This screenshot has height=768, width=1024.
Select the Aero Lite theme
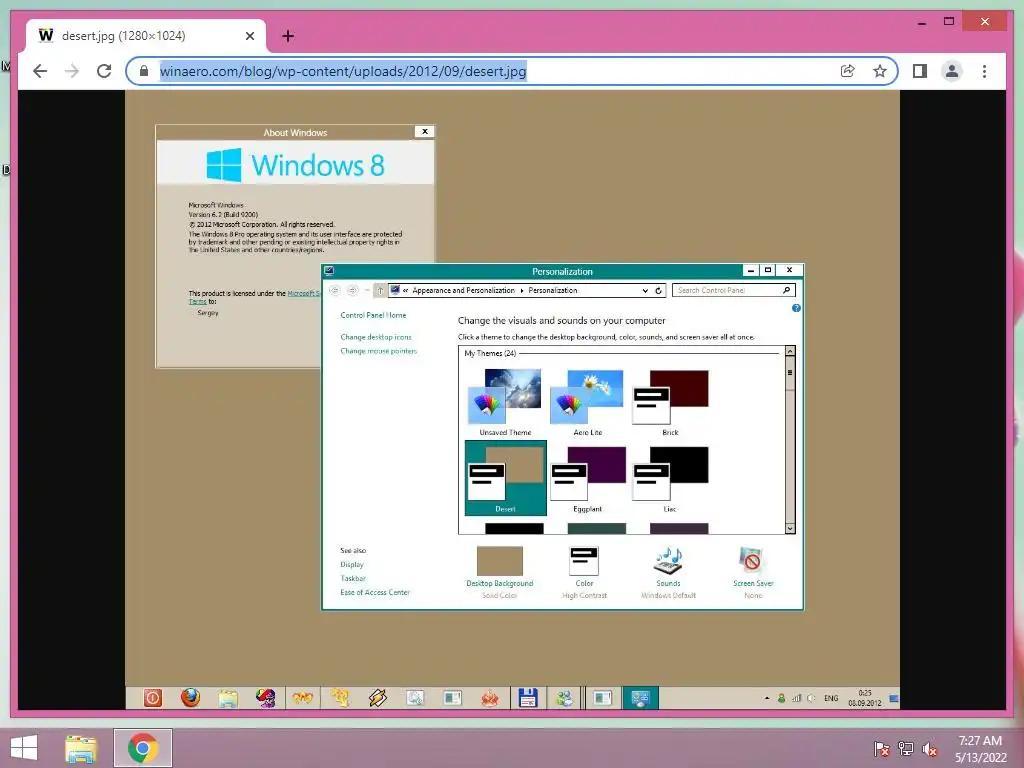click(587, 403)
